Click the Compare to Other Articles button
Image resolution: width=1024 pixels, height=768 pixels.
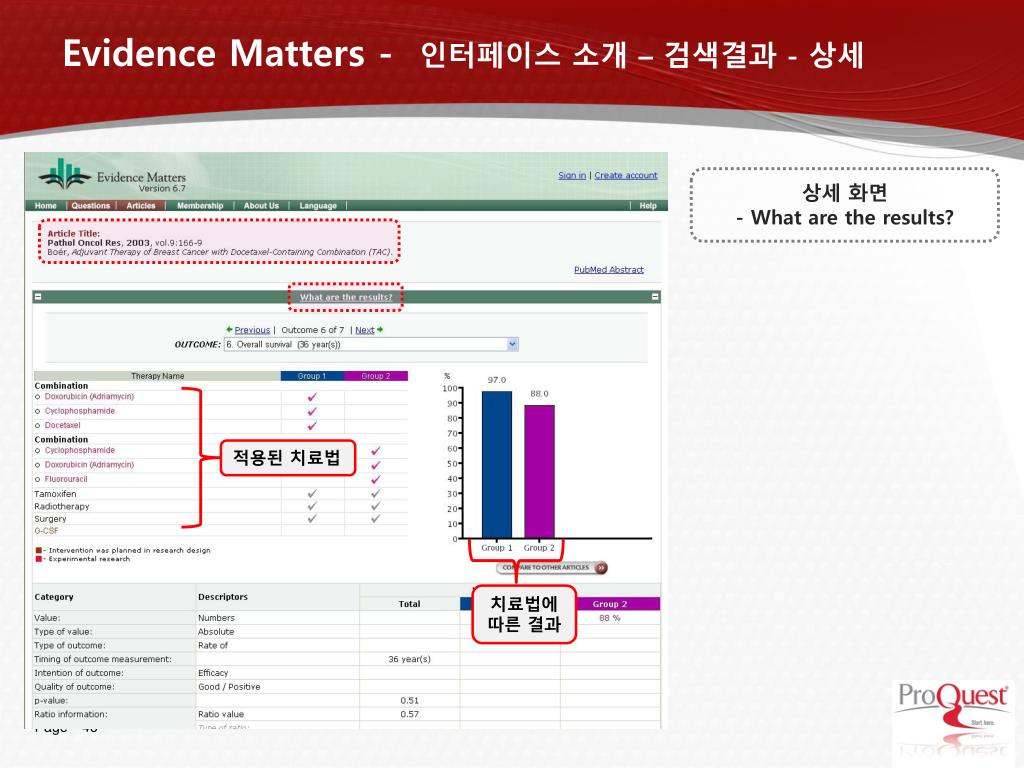pos(552,568)
